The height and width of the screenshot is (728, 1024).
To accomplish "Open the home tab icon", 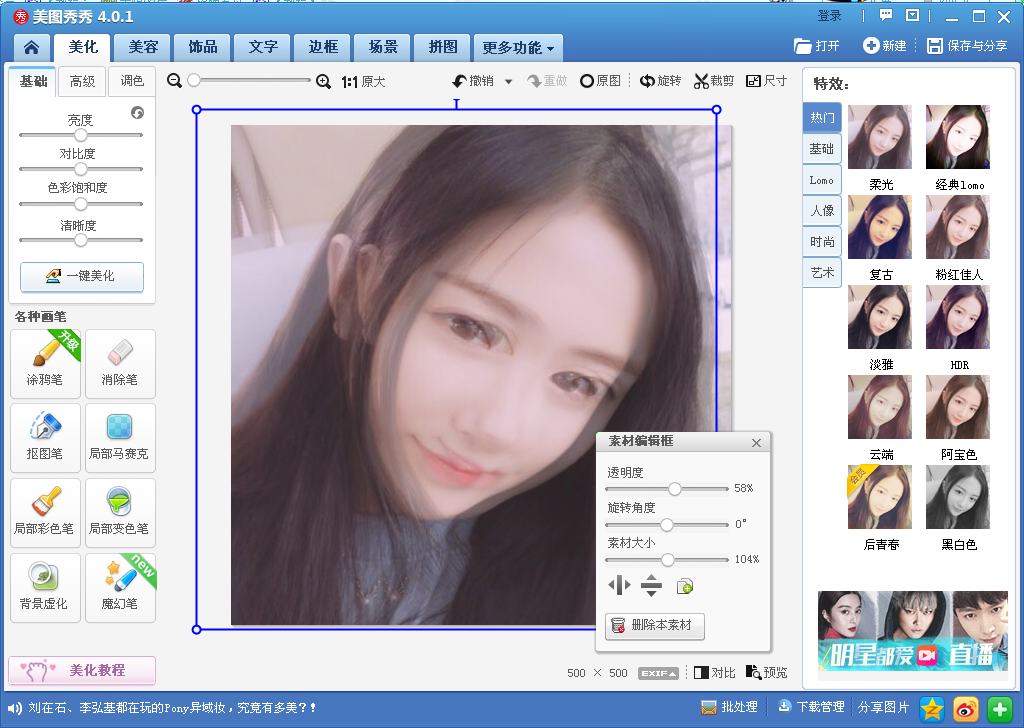I will coord(31,47).
